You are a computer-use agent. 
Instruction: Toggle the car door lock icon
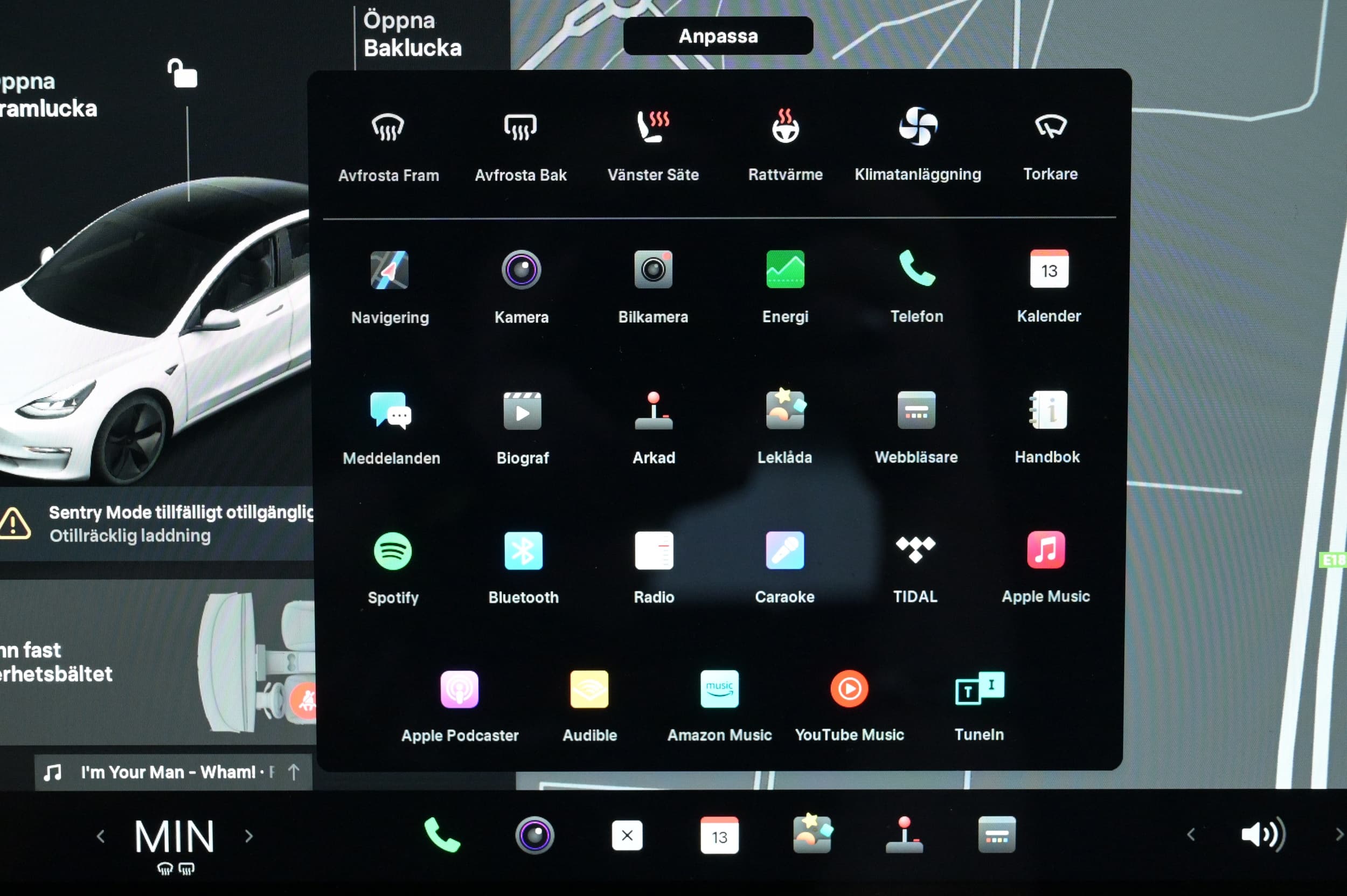pyautogui.click(x=182, y=73)
